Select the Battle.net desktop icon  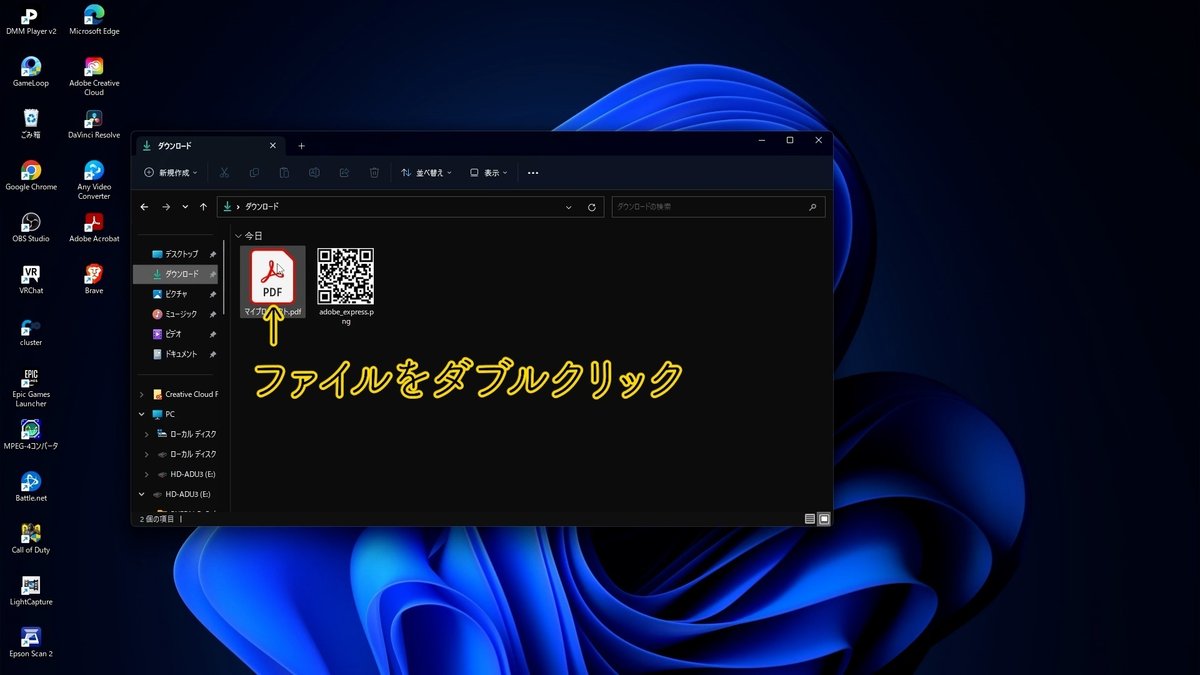click(31, 487)
